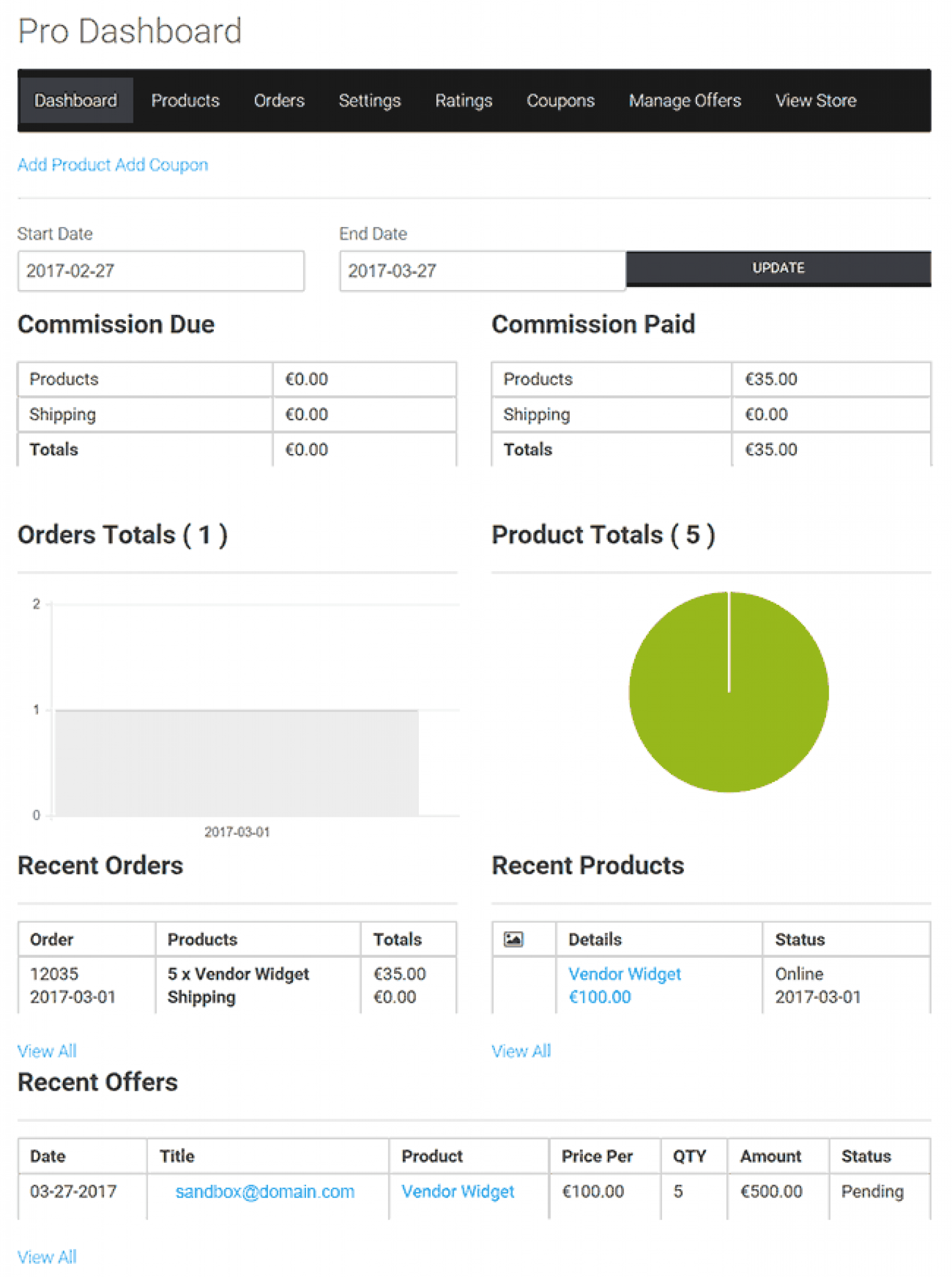The width and height of the screenshot is (952, 1277).
Task: Focus the End Date input field
Action: pos(482,271)
